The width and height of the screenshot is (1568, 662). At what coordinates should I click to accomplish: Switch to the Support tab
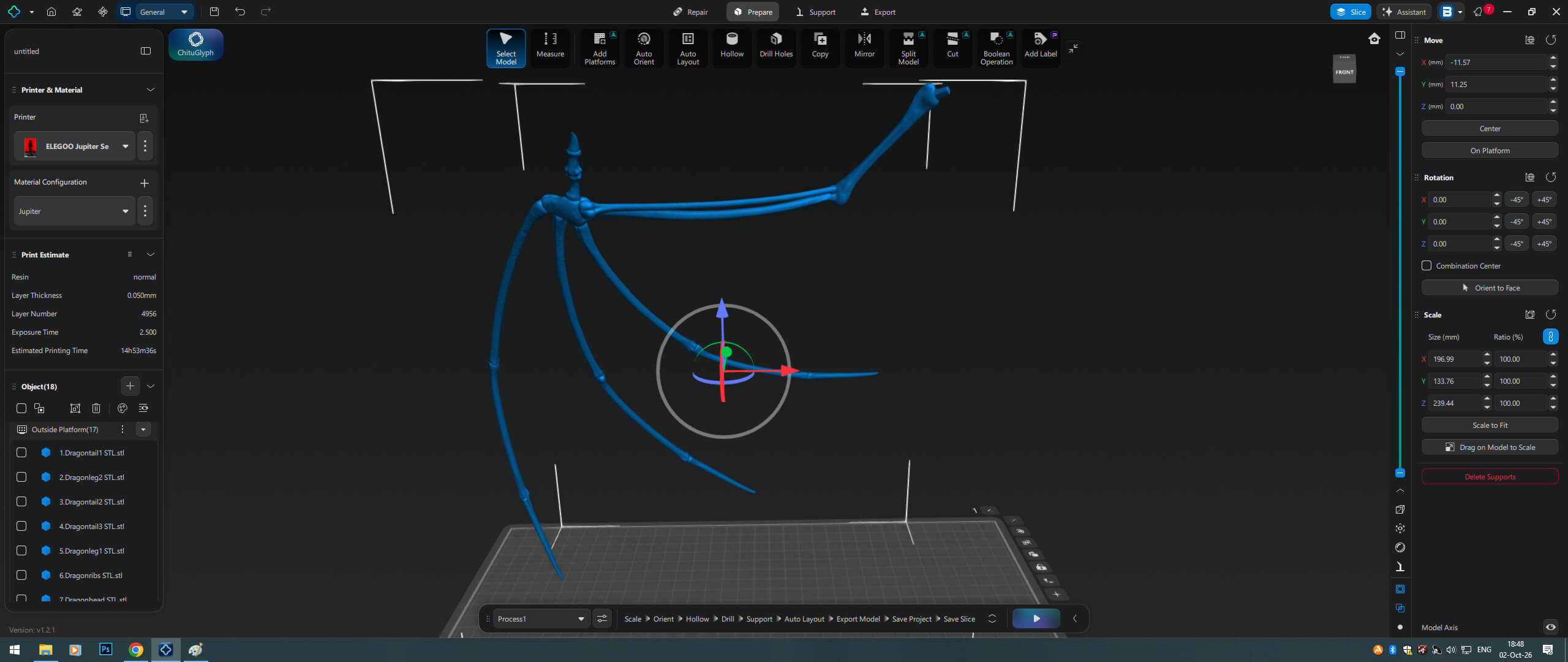[x=815, y=12]
